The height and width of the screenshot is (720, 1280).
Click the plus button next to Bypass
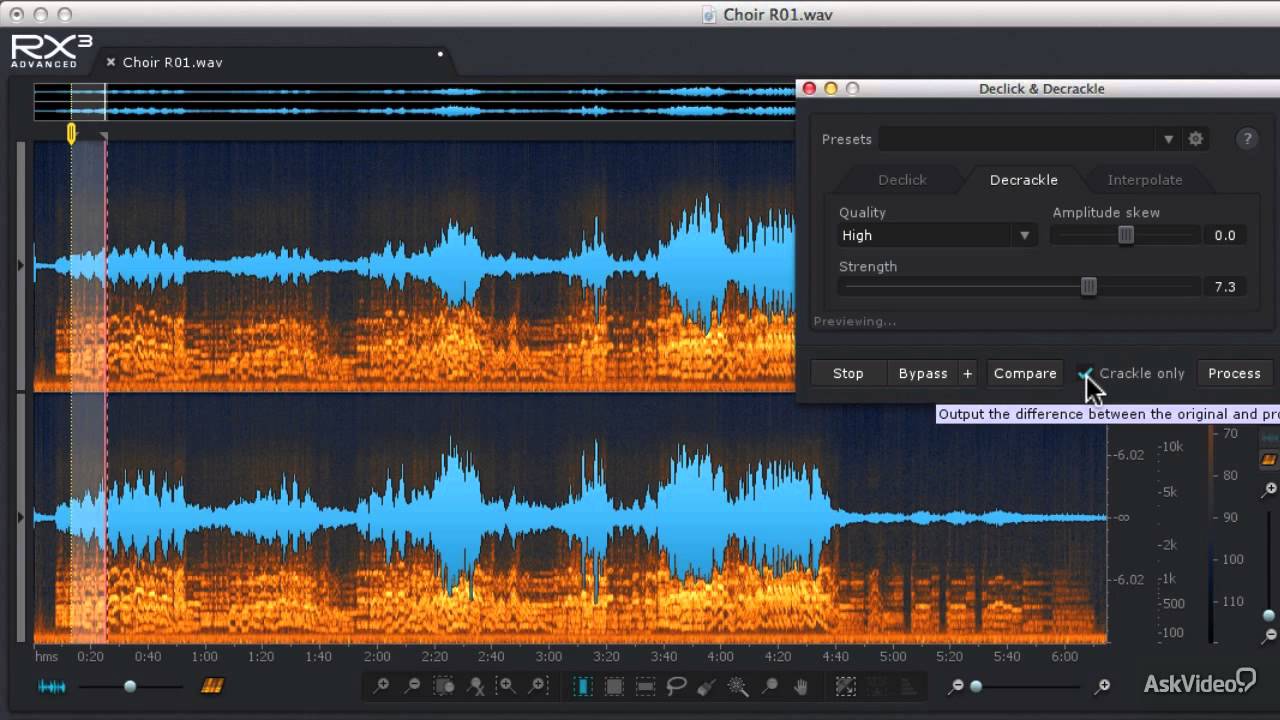[967, 373]
